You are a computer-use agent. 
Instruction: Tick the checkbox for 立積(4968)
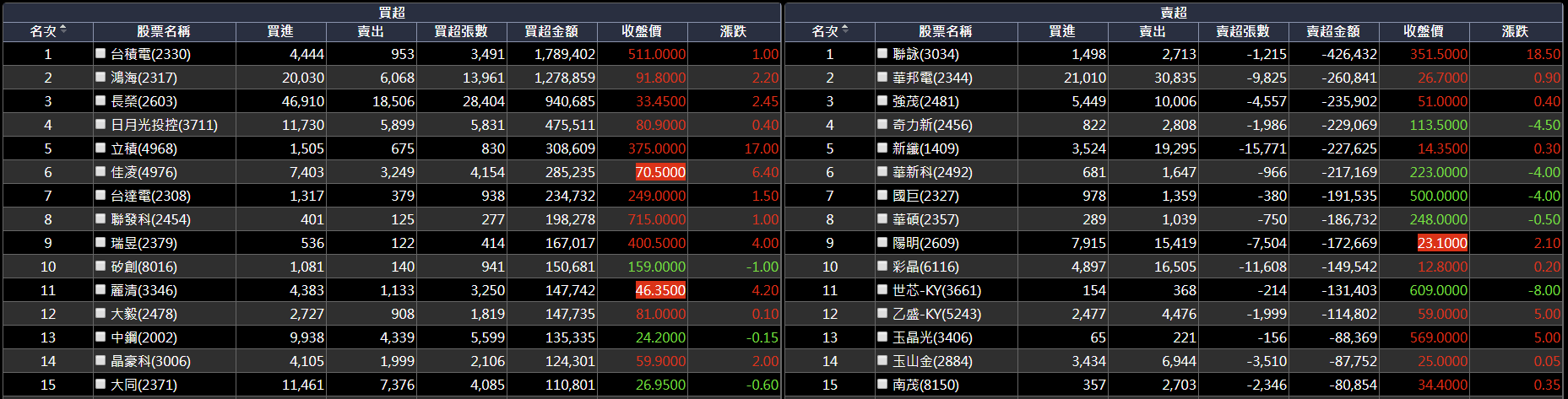coord(100,148)
